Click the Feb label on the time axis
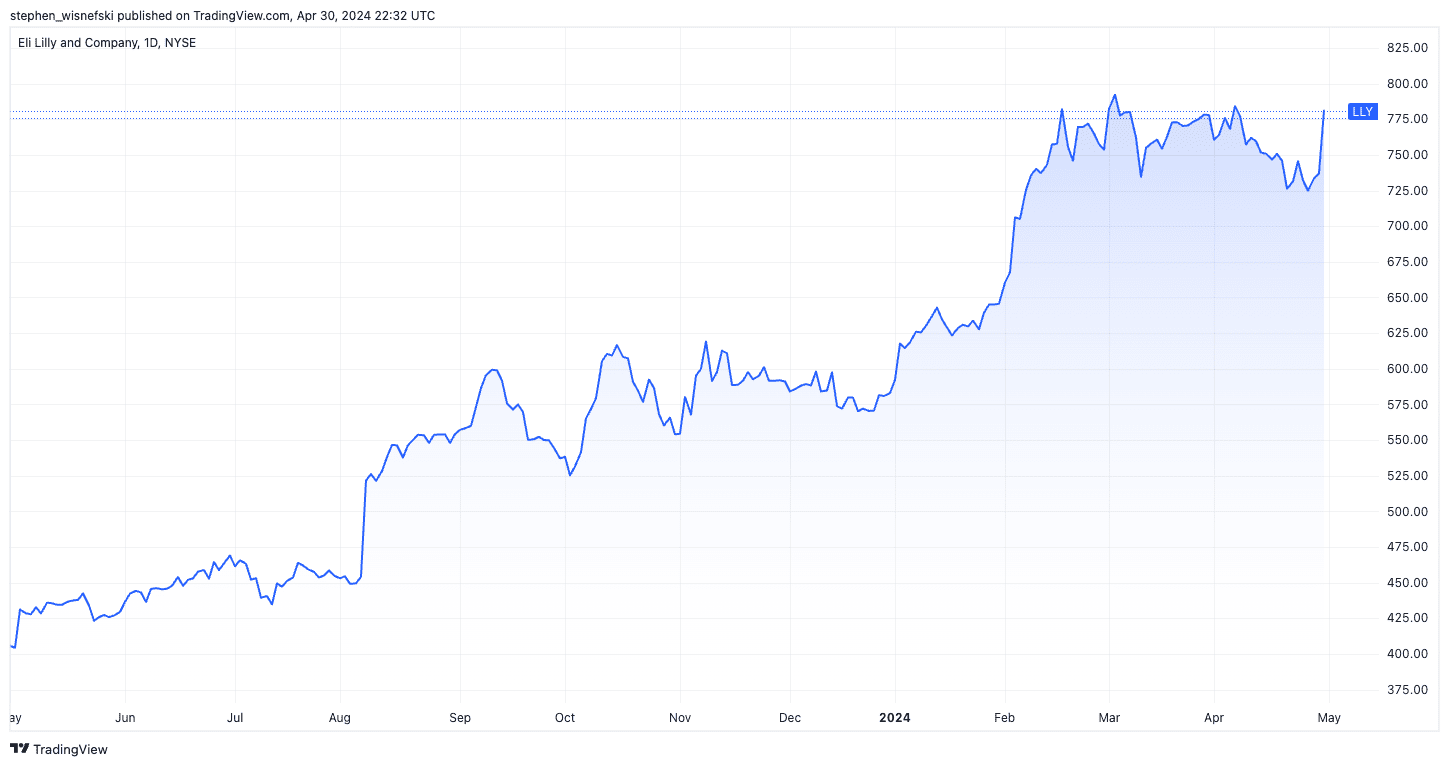Viewport: 1449px width, 766px height. 1004,718
